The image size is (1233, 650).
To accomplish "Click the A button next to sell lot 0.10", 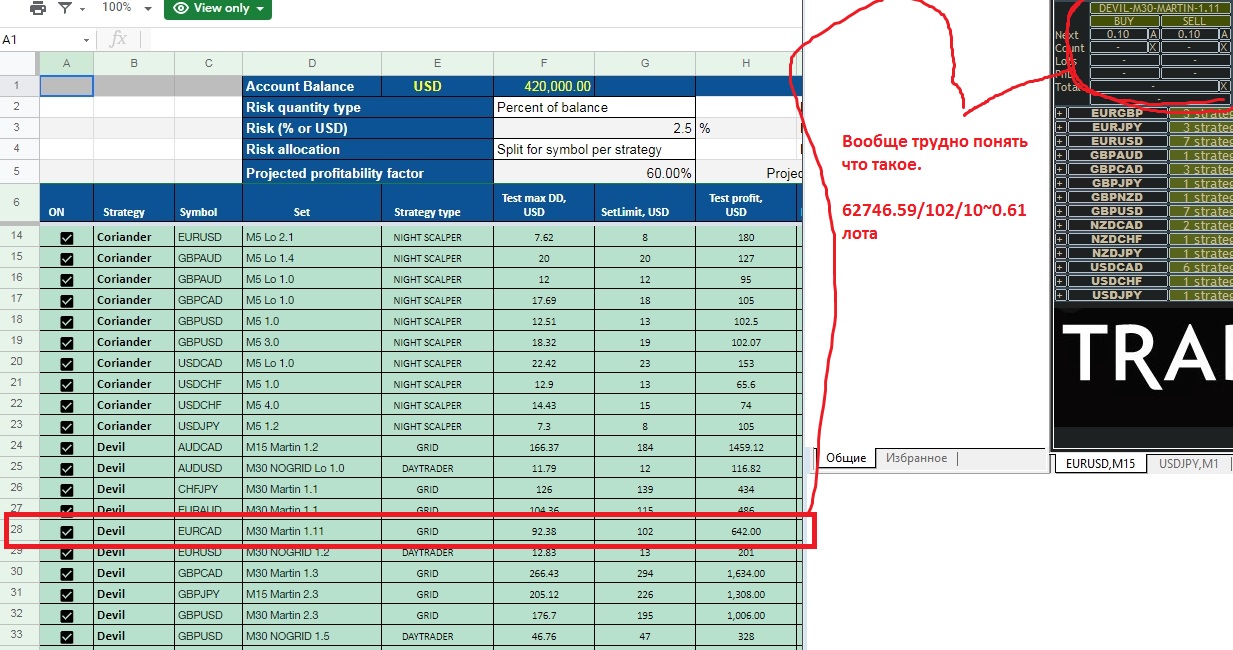I will click(1225, 34).
